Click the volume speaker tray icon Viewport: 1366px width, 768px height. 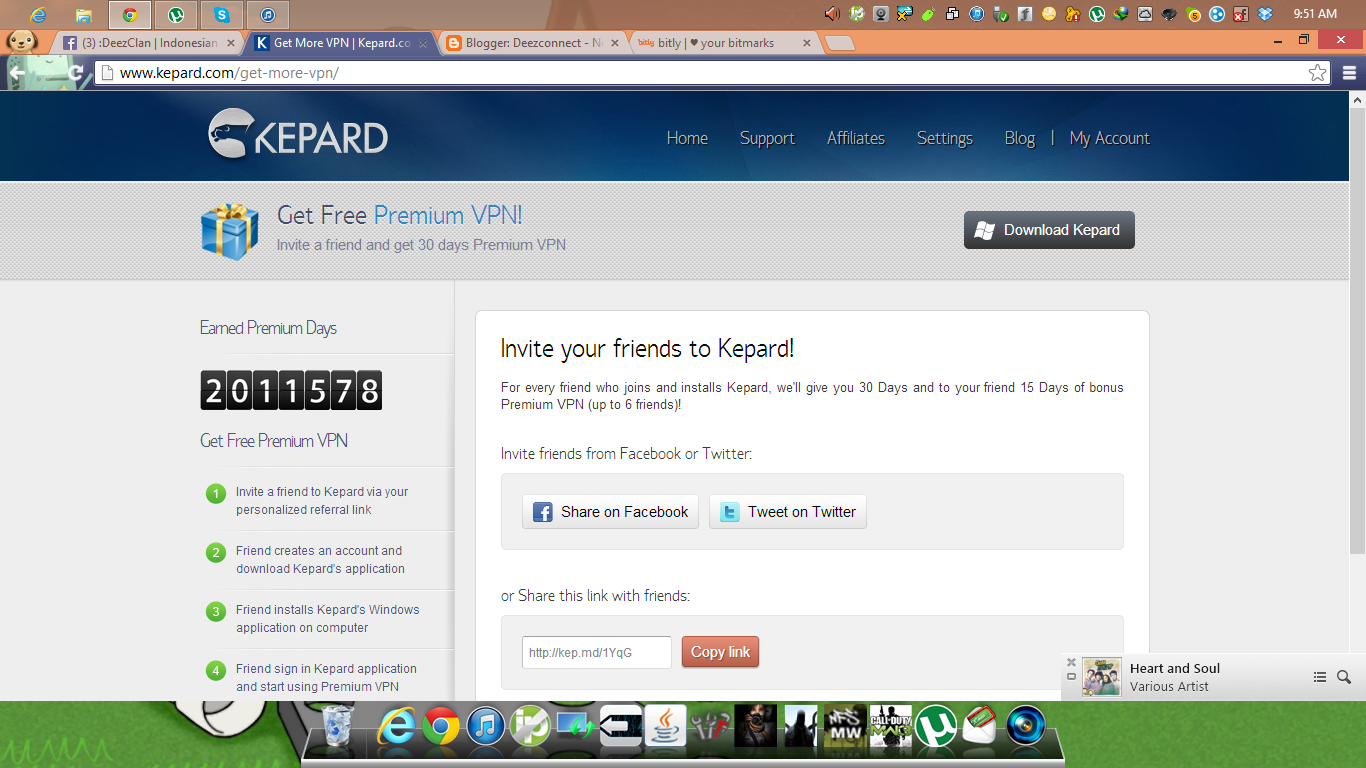832,14
